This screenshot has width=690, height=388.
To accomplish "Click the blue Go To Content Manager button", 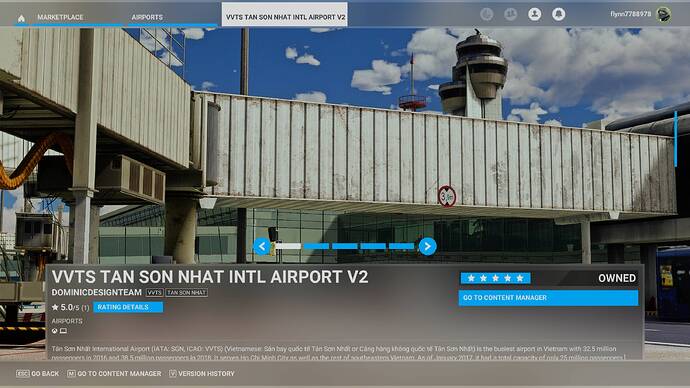I will (x=548, y=298).
